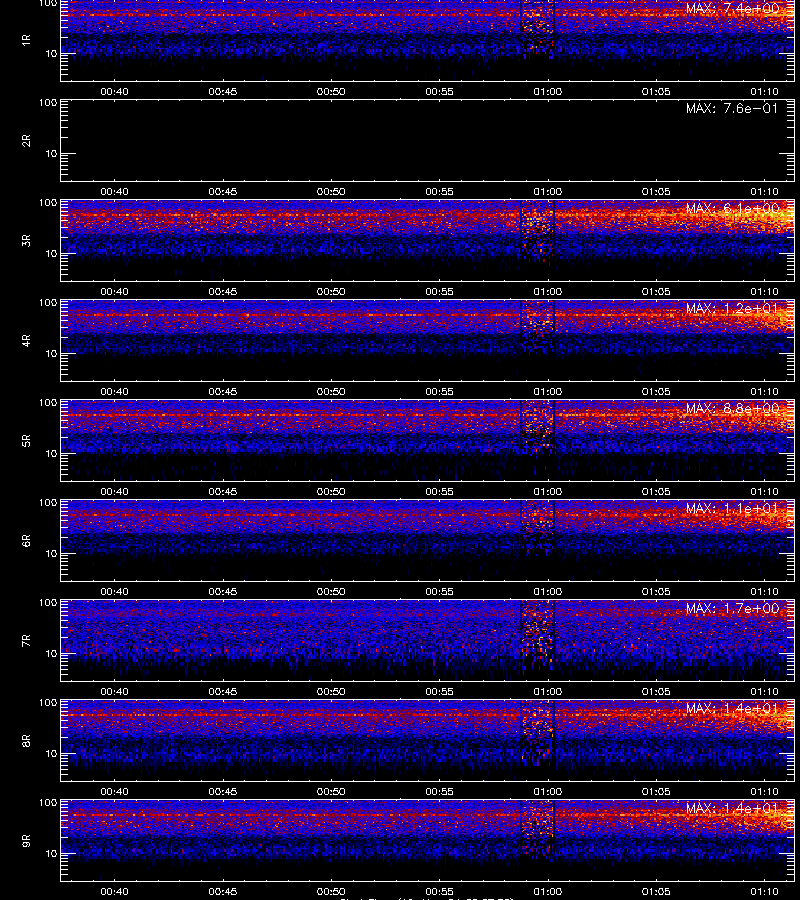Click the 3R spectrogram plot
The width and height of the screenshot is (800, 900).
[x=428, y=240]
